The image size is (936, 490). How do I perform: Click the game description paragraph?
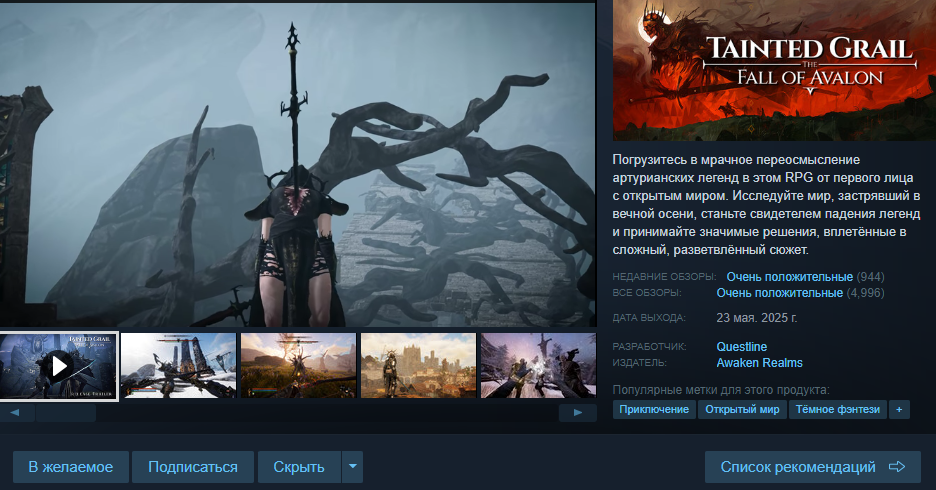click(x=766, y=205)
